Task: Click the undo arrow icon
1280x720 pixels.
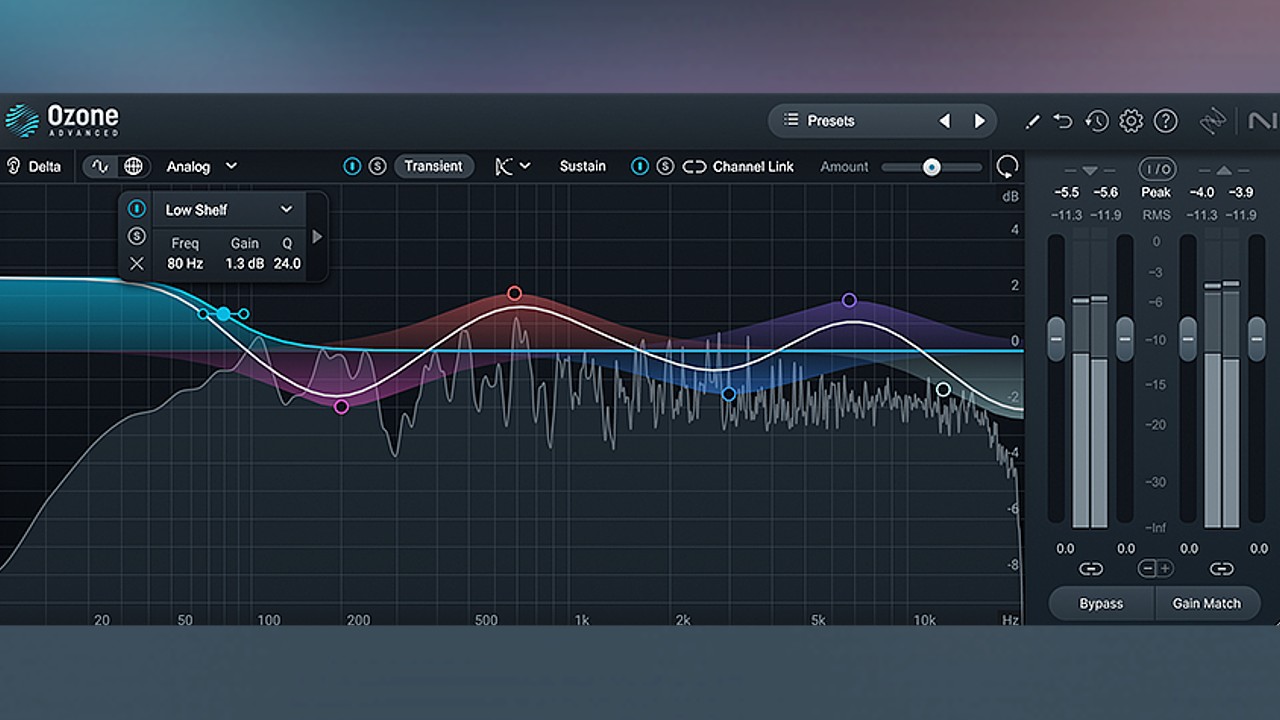Action: tap(1063, 121)
